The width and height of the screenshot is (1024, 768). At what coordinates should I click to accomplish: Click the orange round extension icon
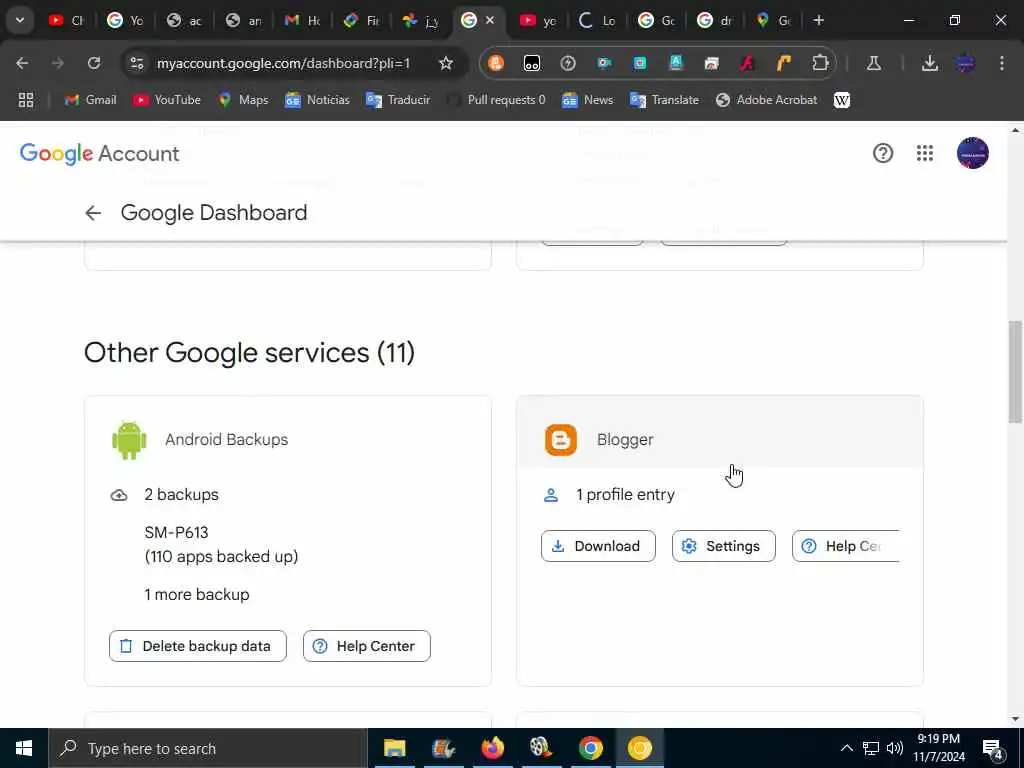[x=496, y=63]
